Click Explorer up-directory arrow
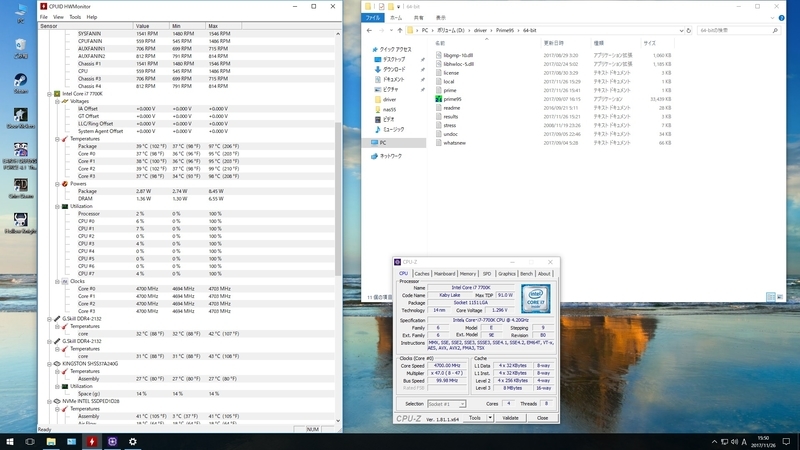This screenshot has width=800, height=450. point(400,31)
